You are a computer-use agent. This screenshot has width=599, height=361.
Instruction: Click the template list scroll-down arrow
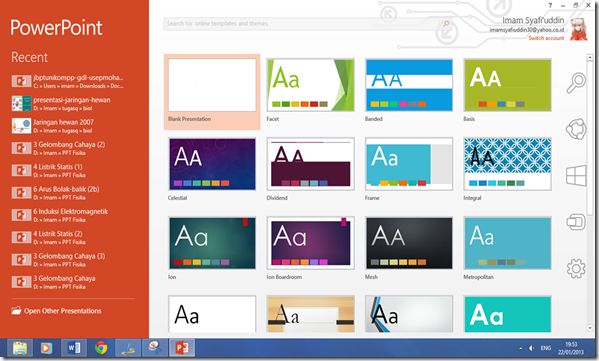coord(590,328)
